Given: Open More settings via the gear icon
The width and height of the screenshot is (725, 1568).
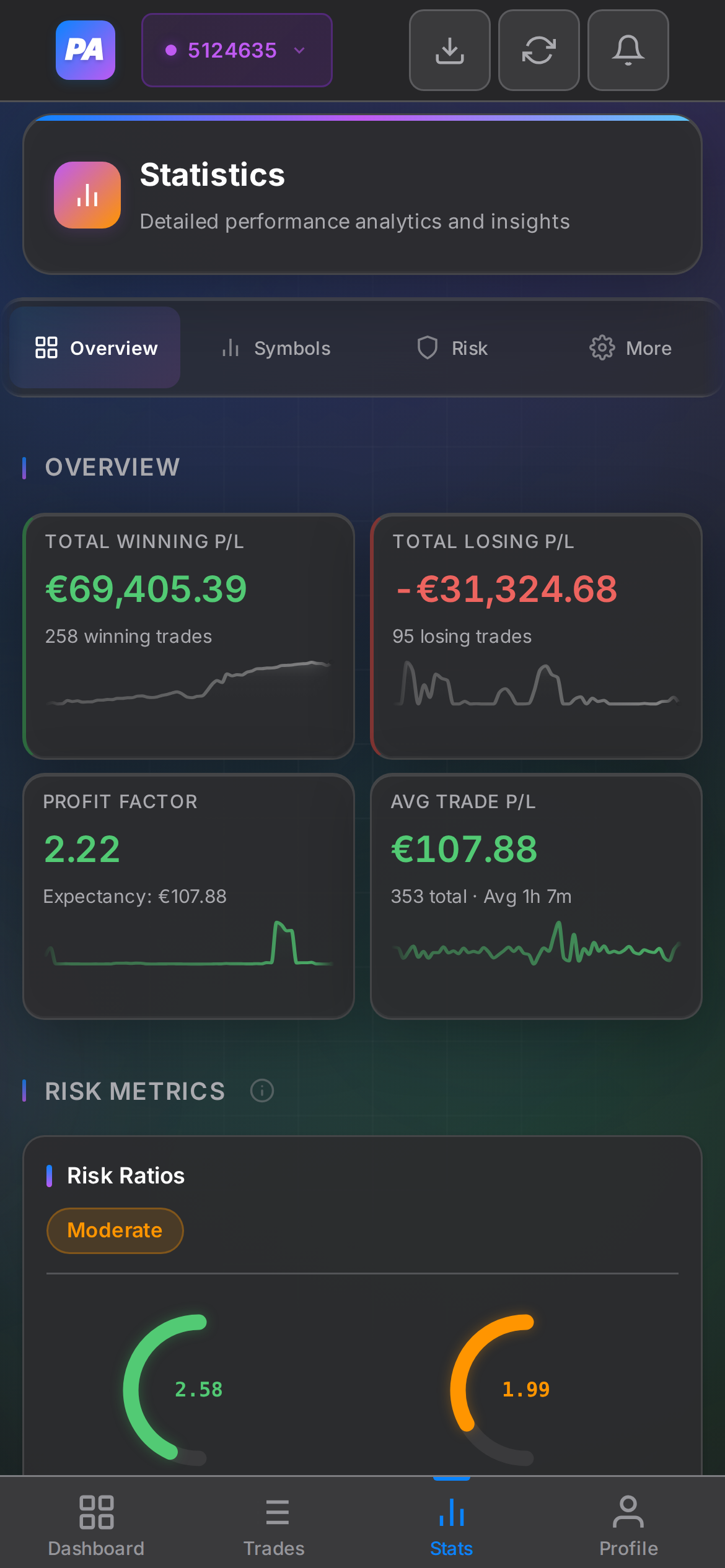Looking at the screenshot, I should tap(600, 348).
